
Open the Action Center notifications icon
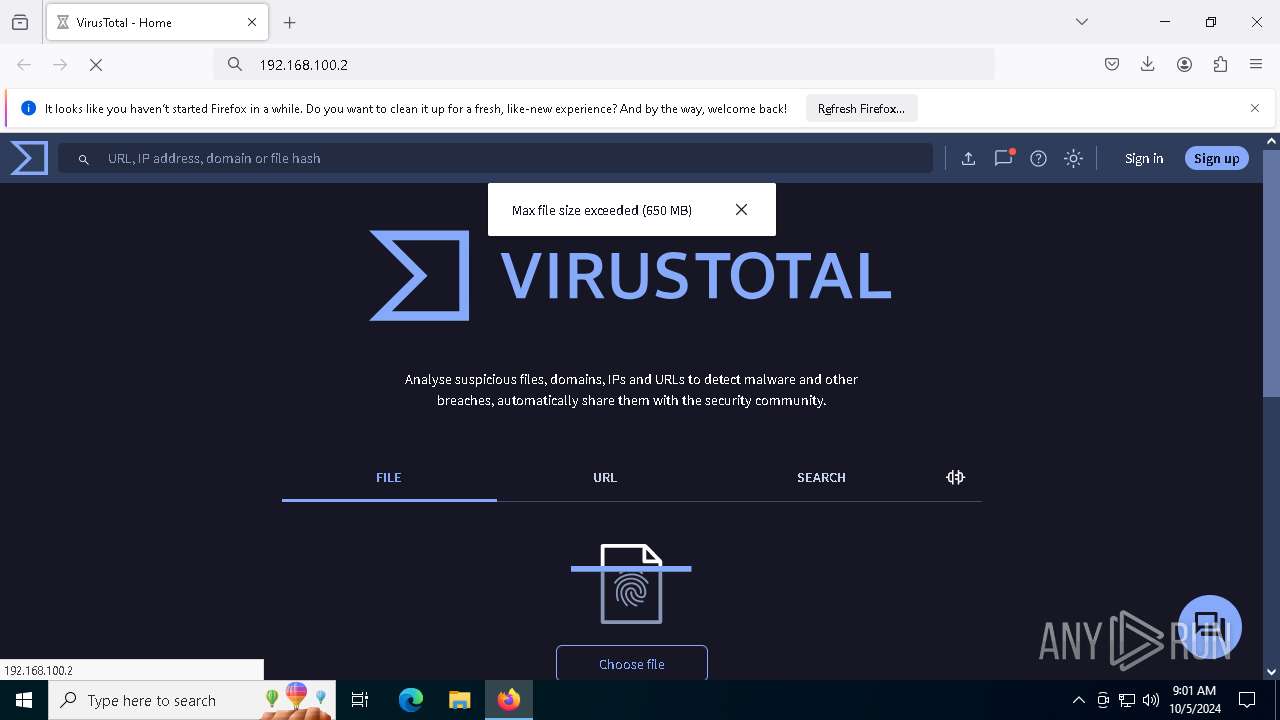pos(1247,700)
